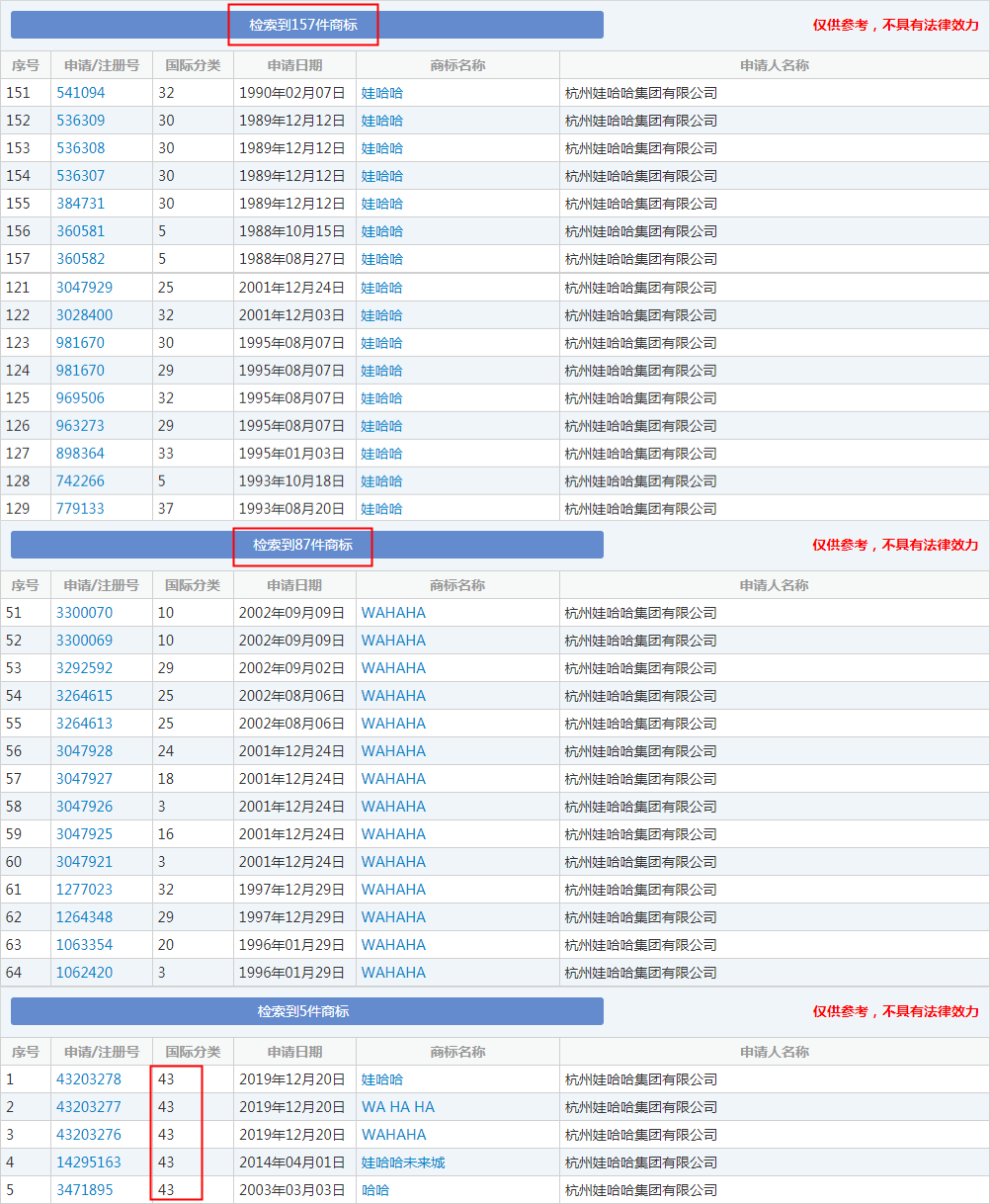The image size is (990, 1204).
Task: Open registration number 3028400
Action: [x=84, y=315]
